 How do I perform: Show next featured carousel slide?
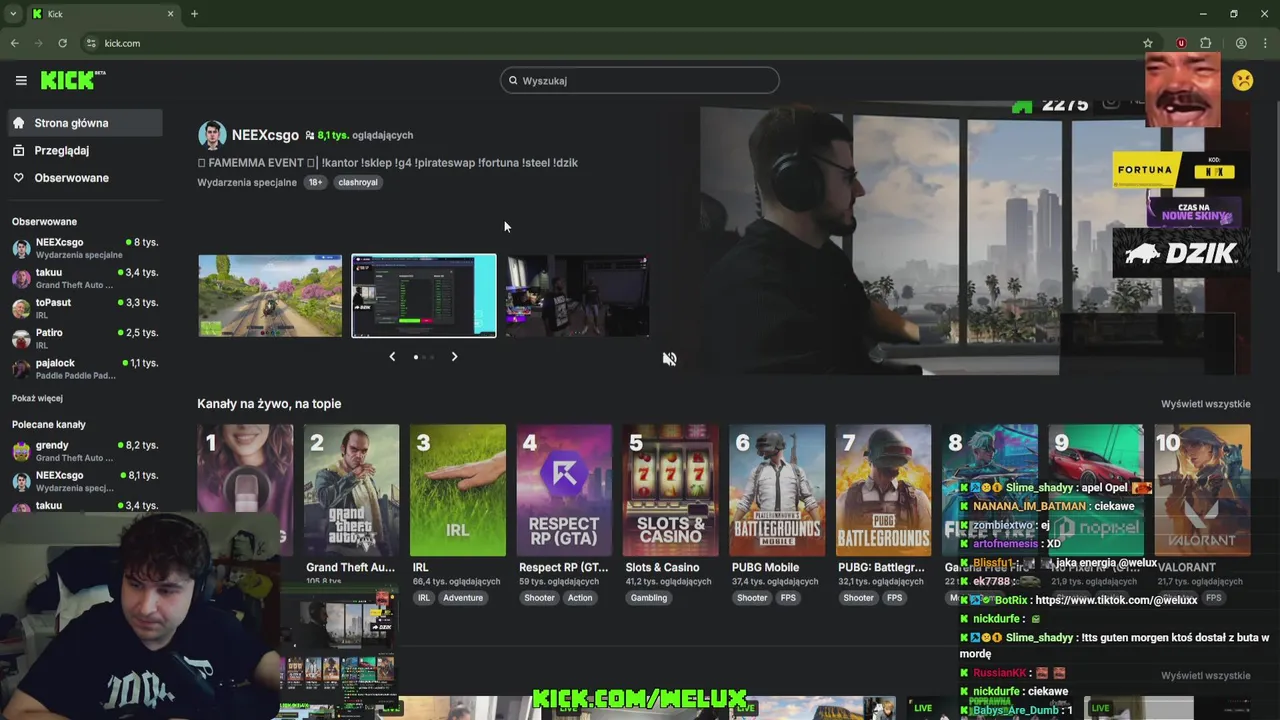pos(454,357)
